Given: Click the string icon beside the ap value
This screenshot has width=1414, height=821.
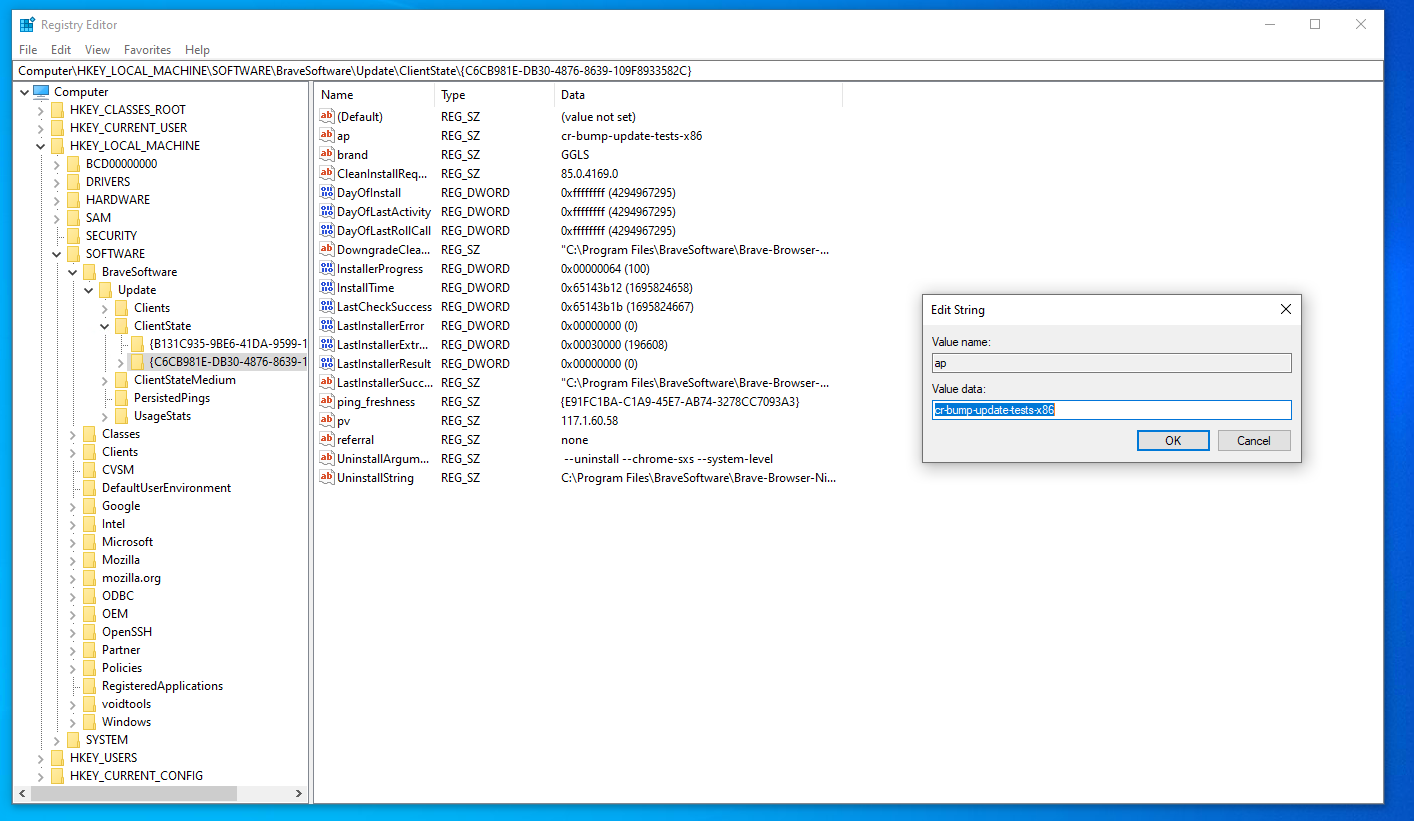Looking at the screenshot, I should coord(327,135).
